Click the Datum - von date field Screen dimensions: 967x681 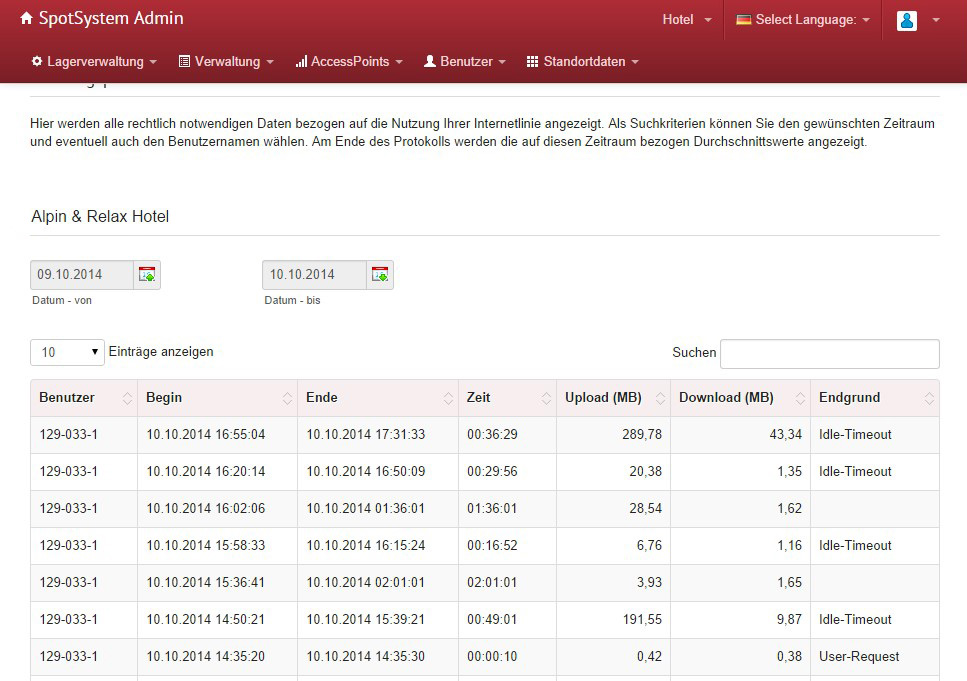click(x=82, y=274)
